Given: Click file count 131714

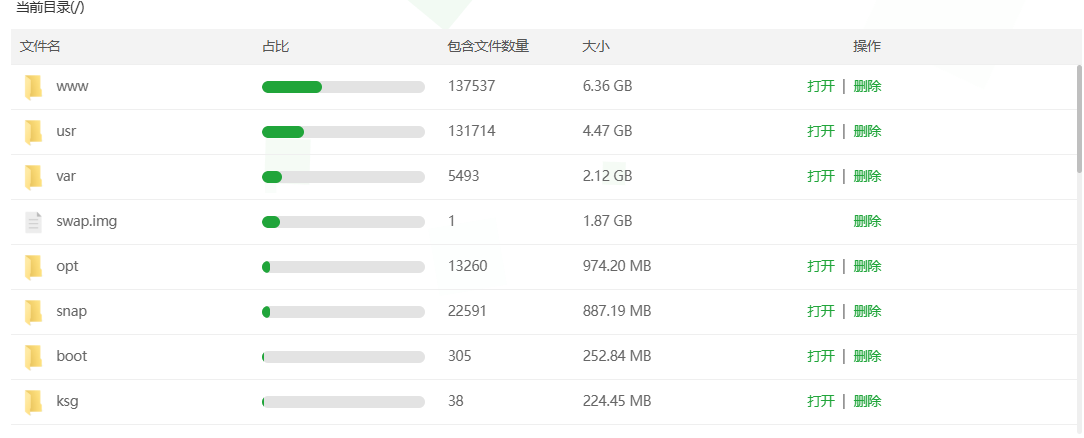Looking at the screenshot, I should click(x=471, y=131).
